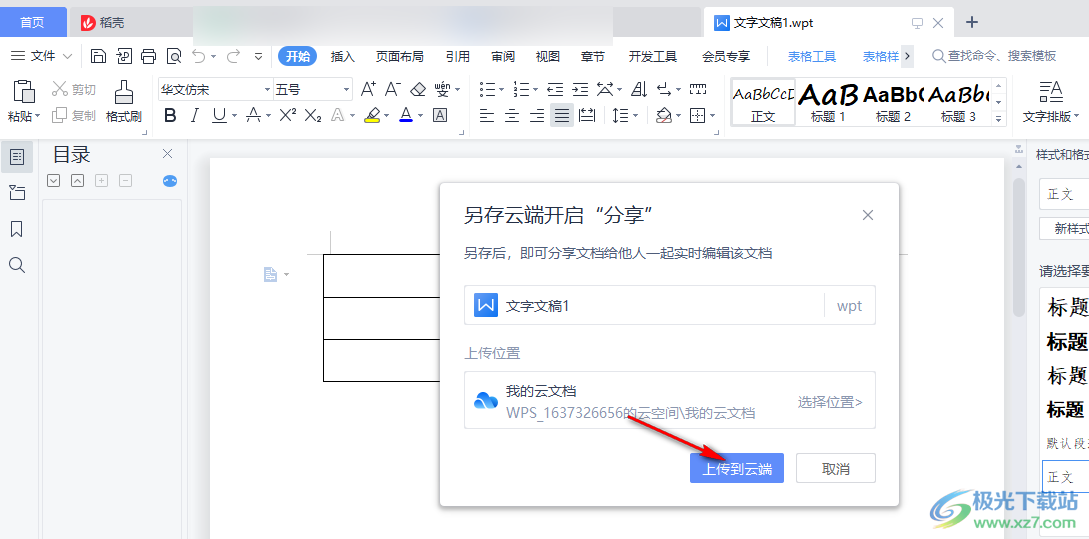Apply the 标题 1 style

828,102
